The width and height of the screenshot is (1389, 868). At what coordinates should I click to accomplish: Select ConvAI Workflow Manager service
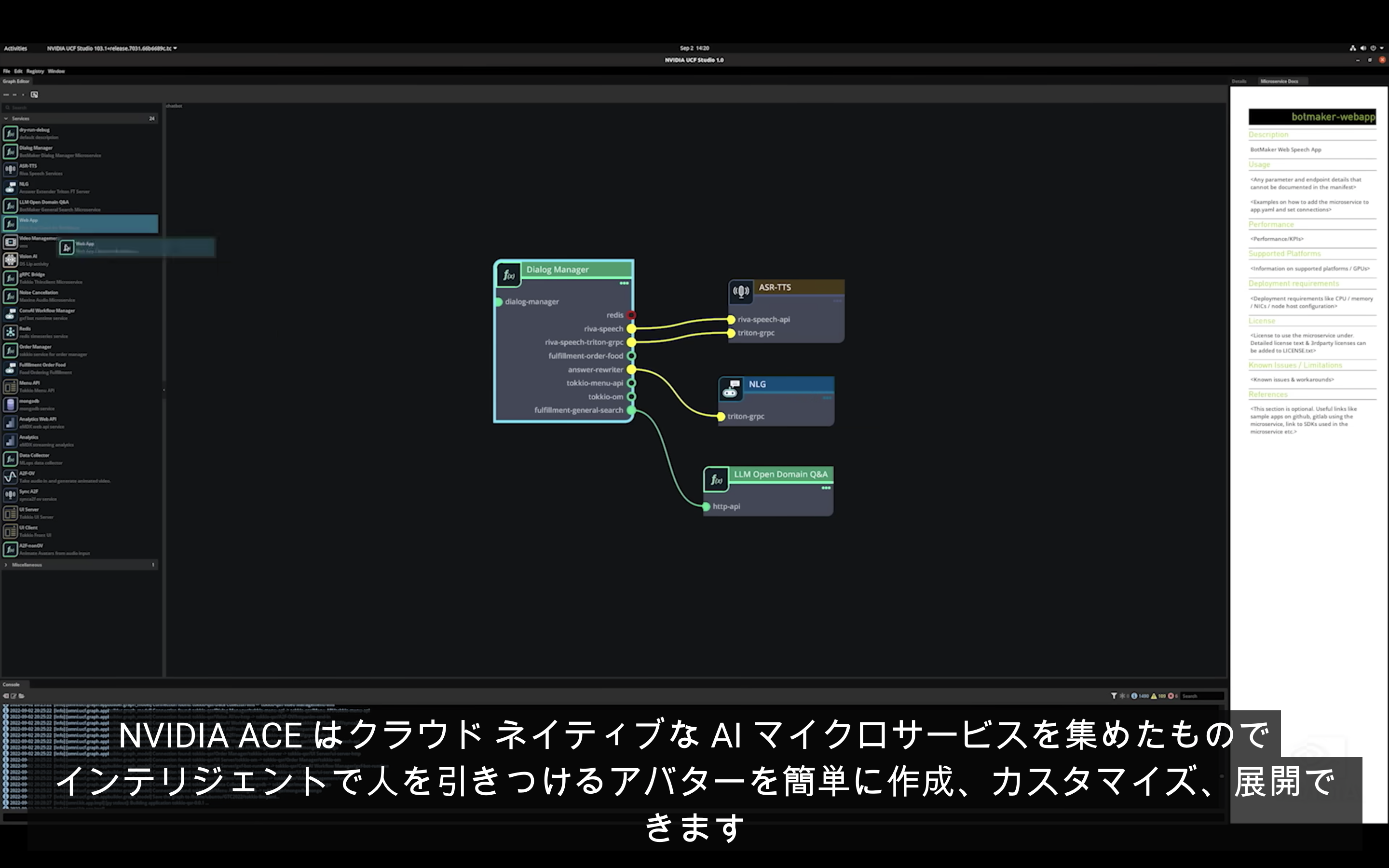(x=81, y=314)
